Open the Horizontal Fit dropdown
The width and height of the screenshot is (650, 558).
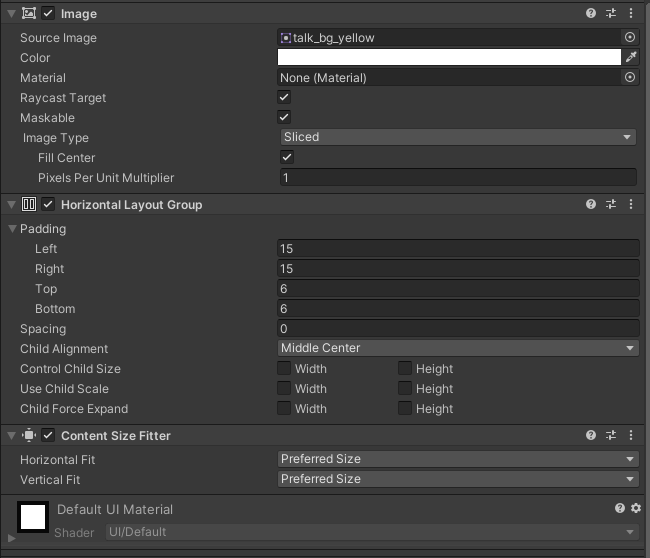click(x=458, y=459)
